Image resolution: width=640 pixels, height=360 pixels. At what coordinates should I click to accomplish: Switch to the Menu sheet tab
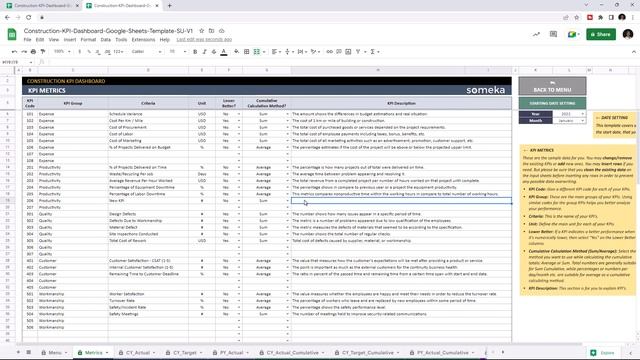pyautogui.click(x=54, y=353)
